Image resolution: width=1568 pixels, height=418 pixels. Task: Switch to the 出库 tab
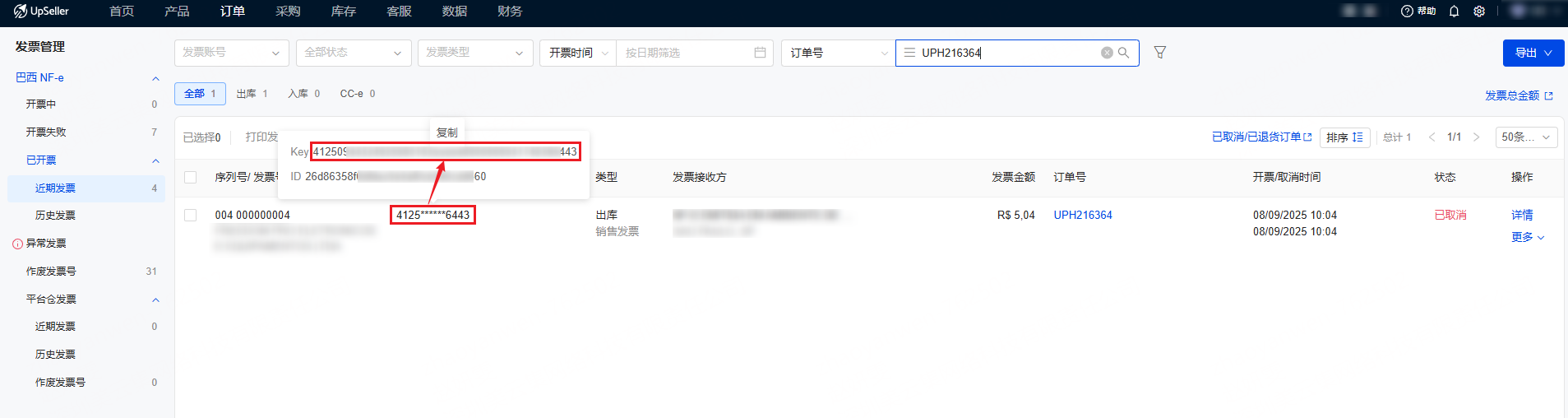252,94
